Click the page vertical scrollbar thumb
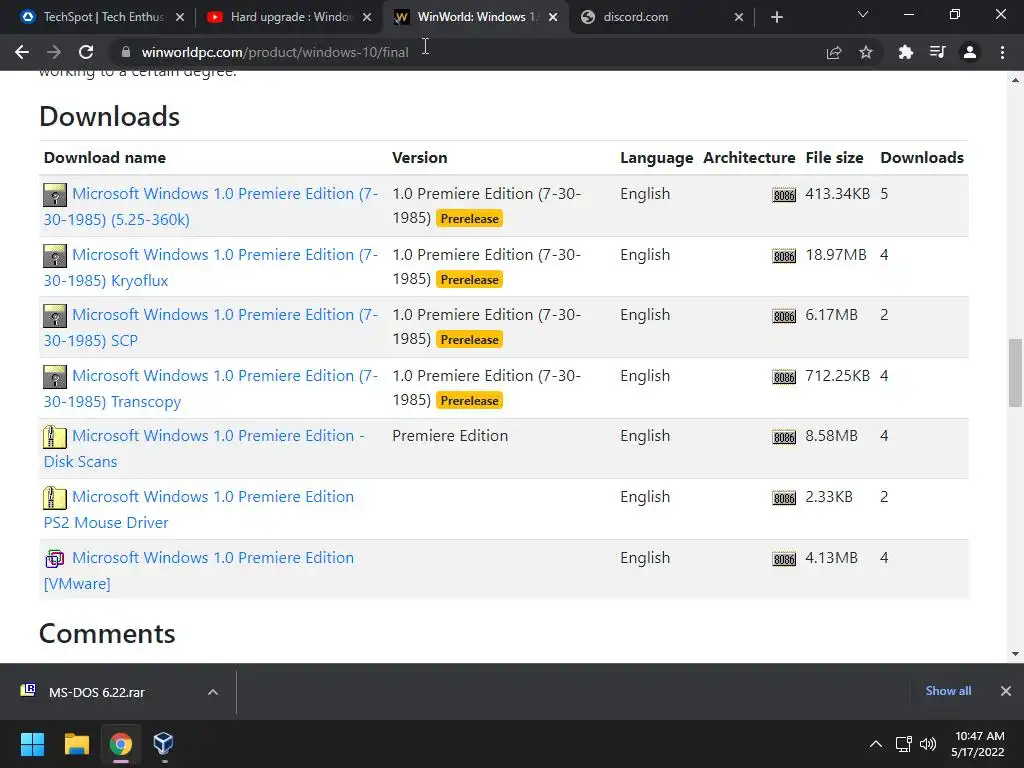 coord(1015,372)
